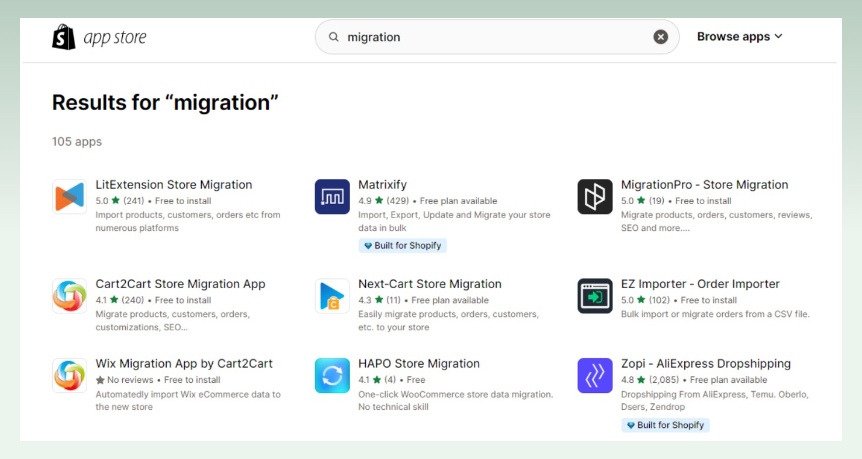Click the EZ Importer 5.0 (102) rating
The width and height of the screenshot is (862, 459).
click(x=645, y=300)
